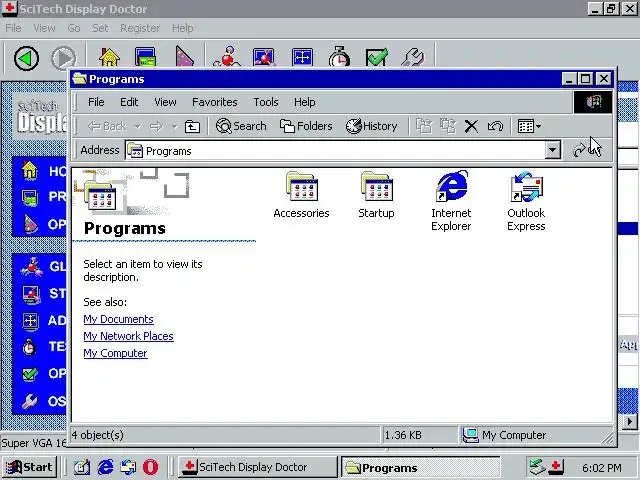Click the Start button

coord(29,467)
